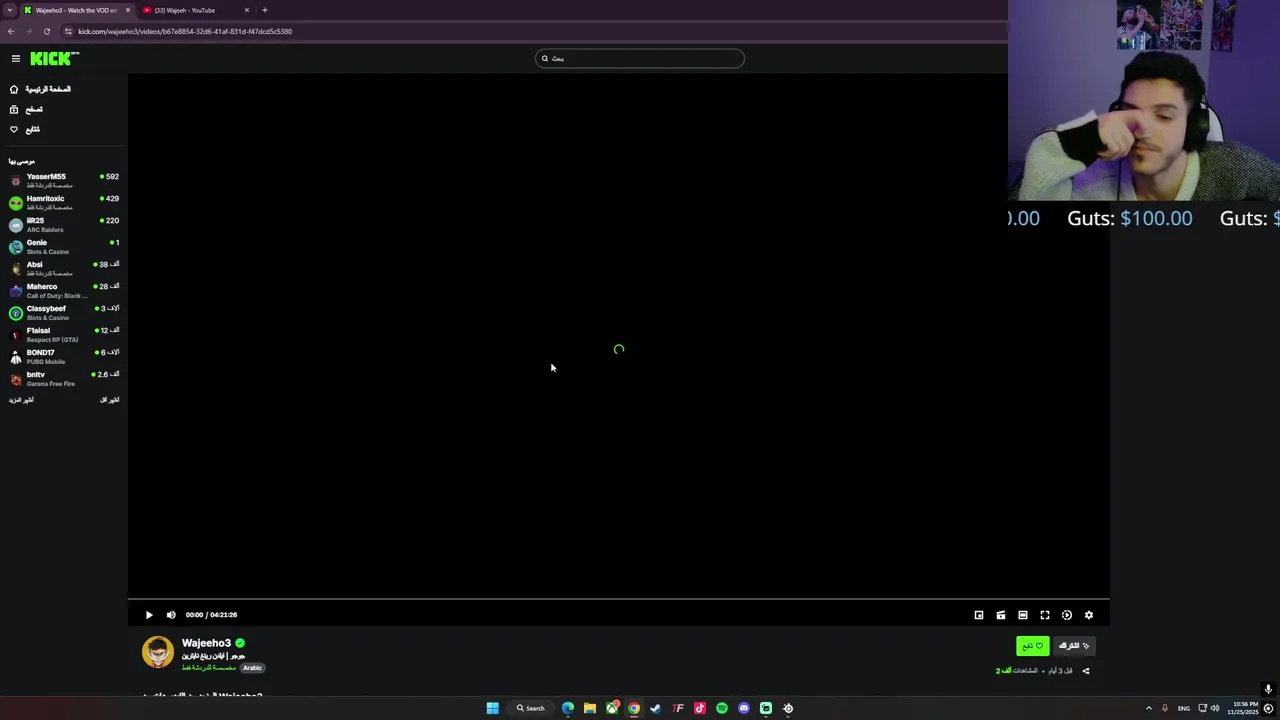
Task: Open Discord from taskbar
Action: click(744, 708)
